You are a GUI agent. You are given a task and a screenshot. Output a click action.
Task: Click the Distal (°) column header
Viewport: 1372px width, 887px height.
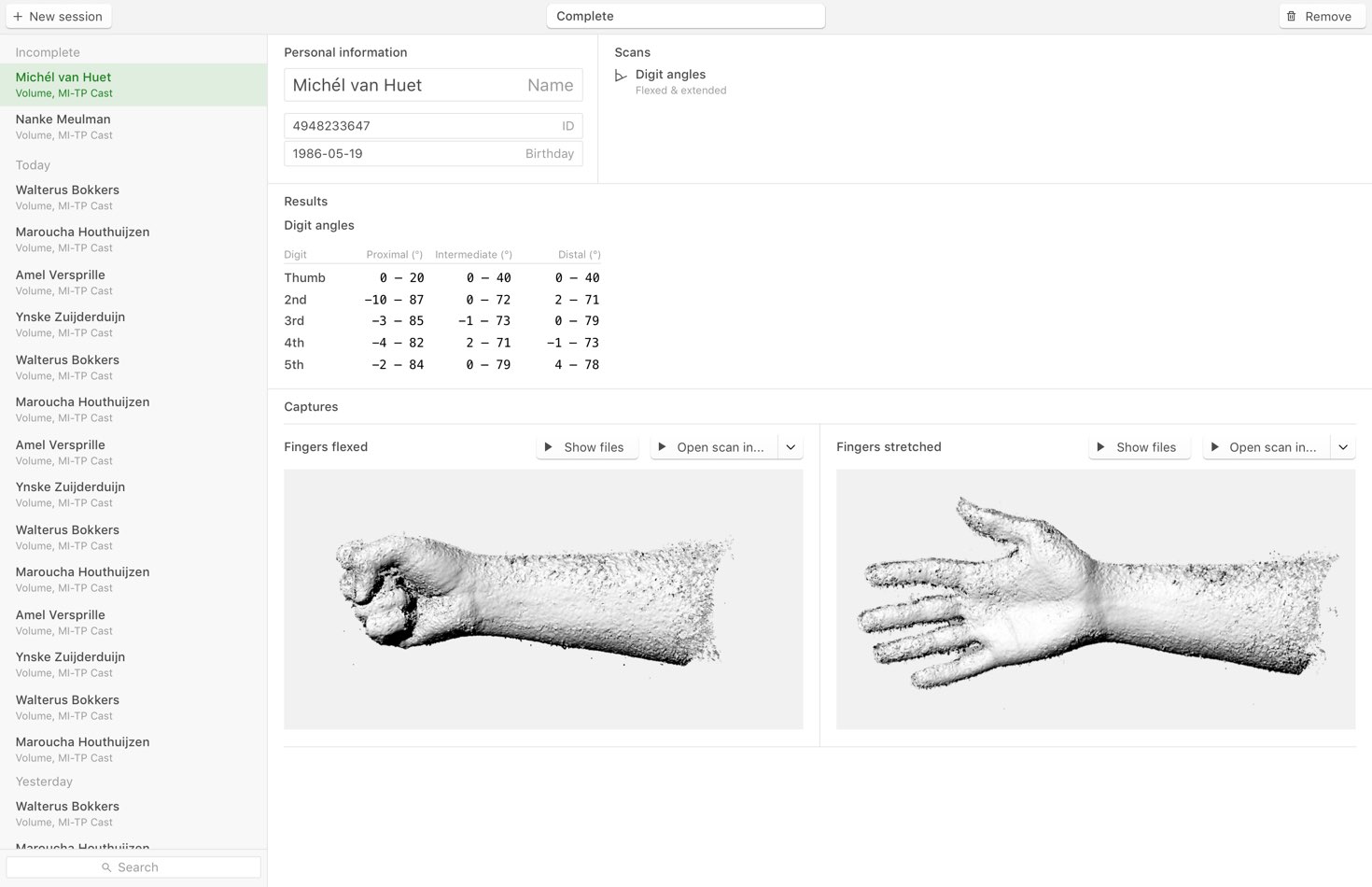[580, 255]
